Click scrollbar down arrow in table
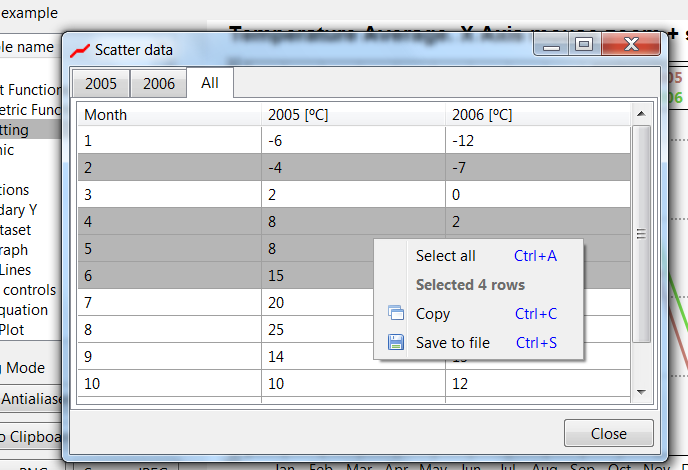 pos(642,392)
